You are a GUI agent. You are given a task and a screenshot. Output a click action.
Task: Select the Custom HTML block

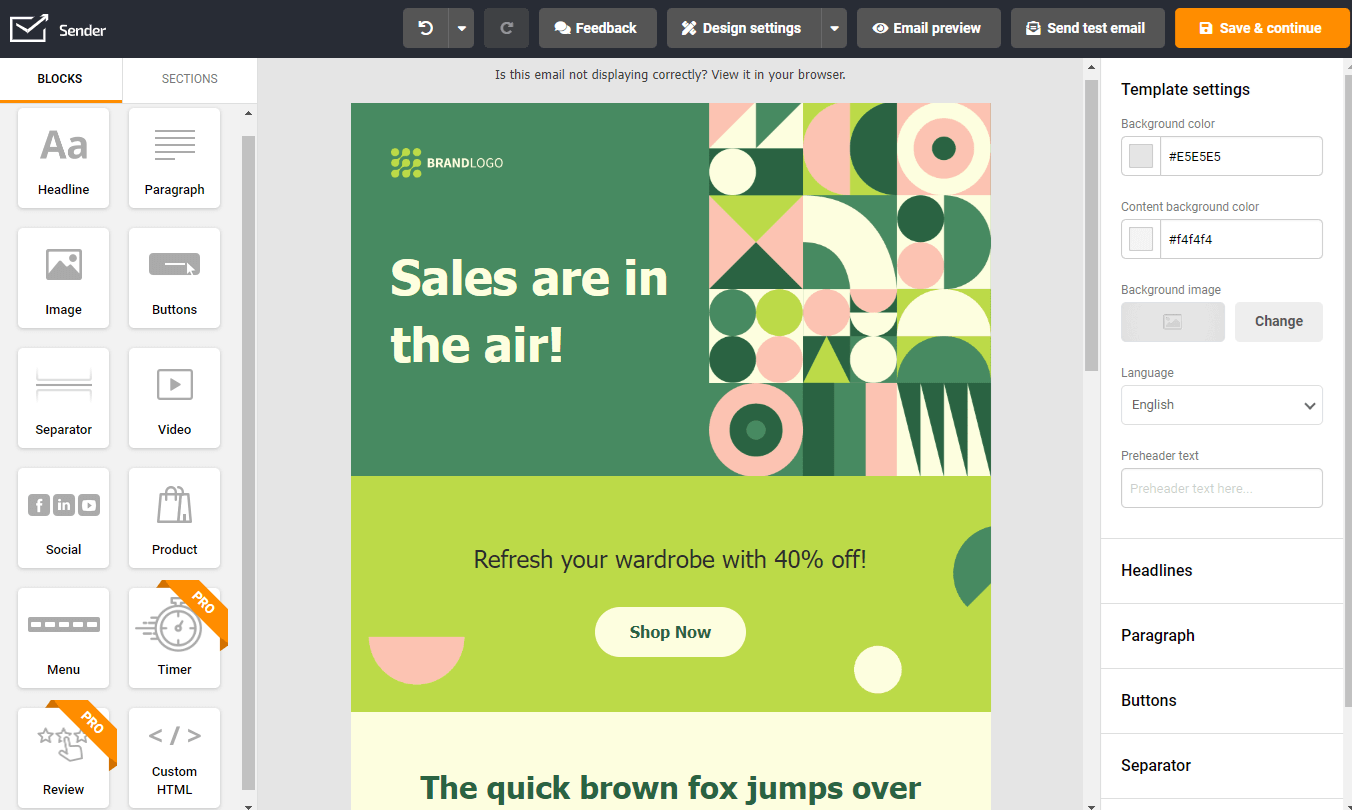(x=174, y=758)
